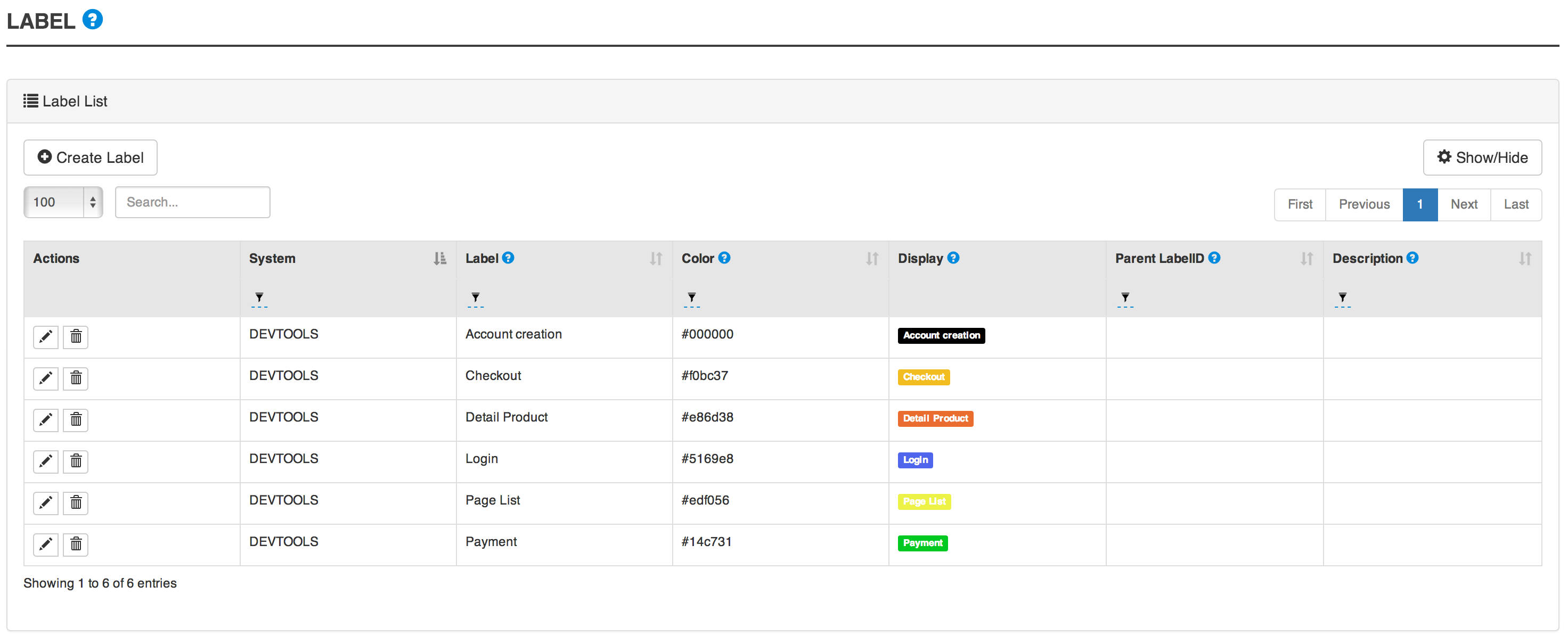This screenshot has height=644, width=1568.
Task: Open filter icon under System column
Action: tap(259, 298)
